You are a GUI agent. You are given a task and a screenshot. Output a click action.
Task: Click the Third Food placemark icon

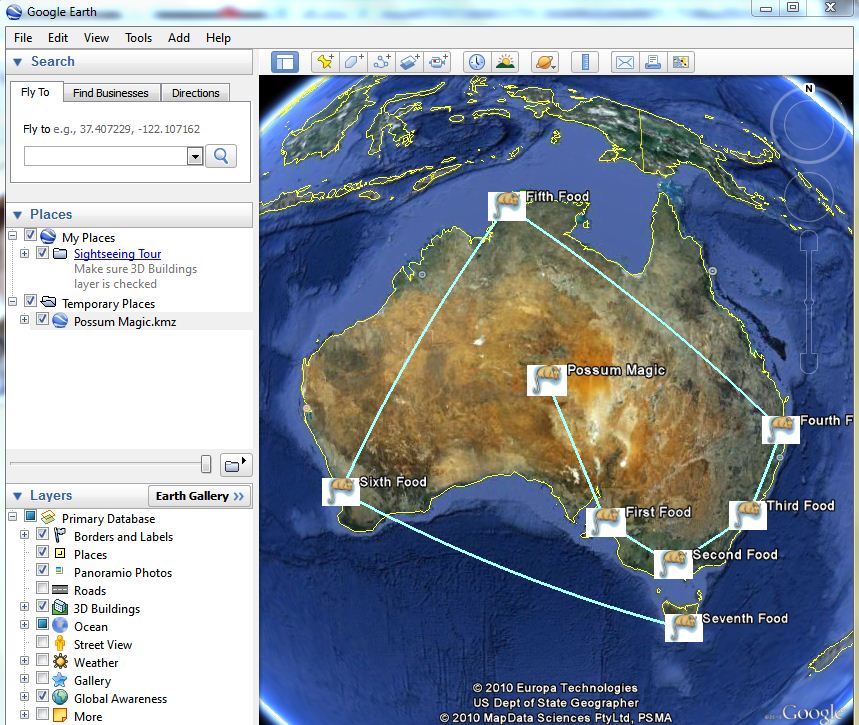tap(748, 515)
